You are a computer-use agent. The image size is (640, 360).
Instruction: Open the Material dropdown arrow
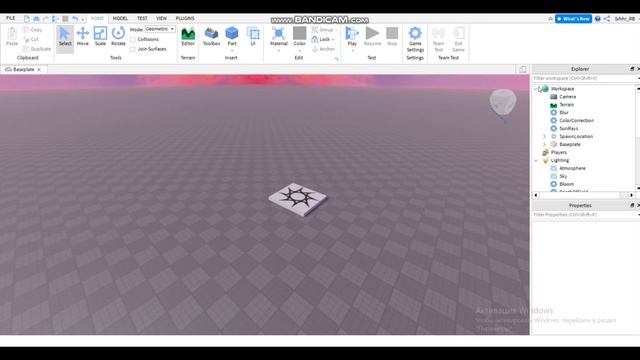pyautogui.click(x=279, y=51)
